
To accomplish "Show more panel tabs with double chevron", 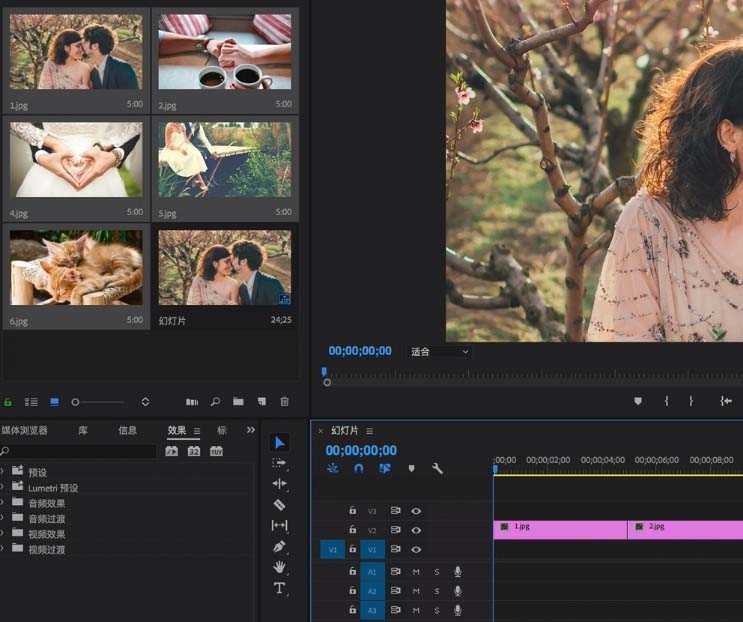I will click(251, 430).
